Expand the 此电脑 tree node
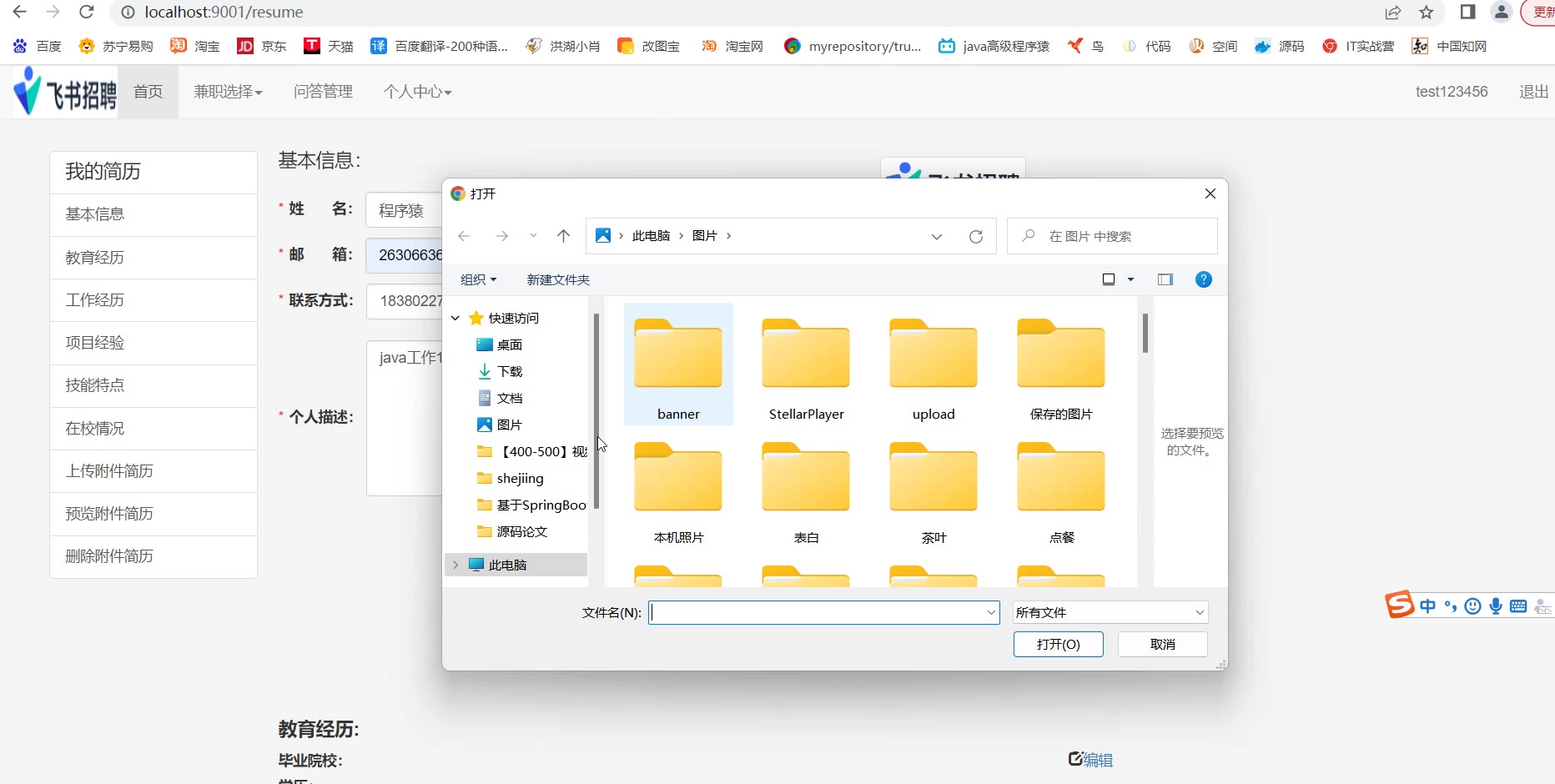The image size is (1555, 784). click(455, 565)
